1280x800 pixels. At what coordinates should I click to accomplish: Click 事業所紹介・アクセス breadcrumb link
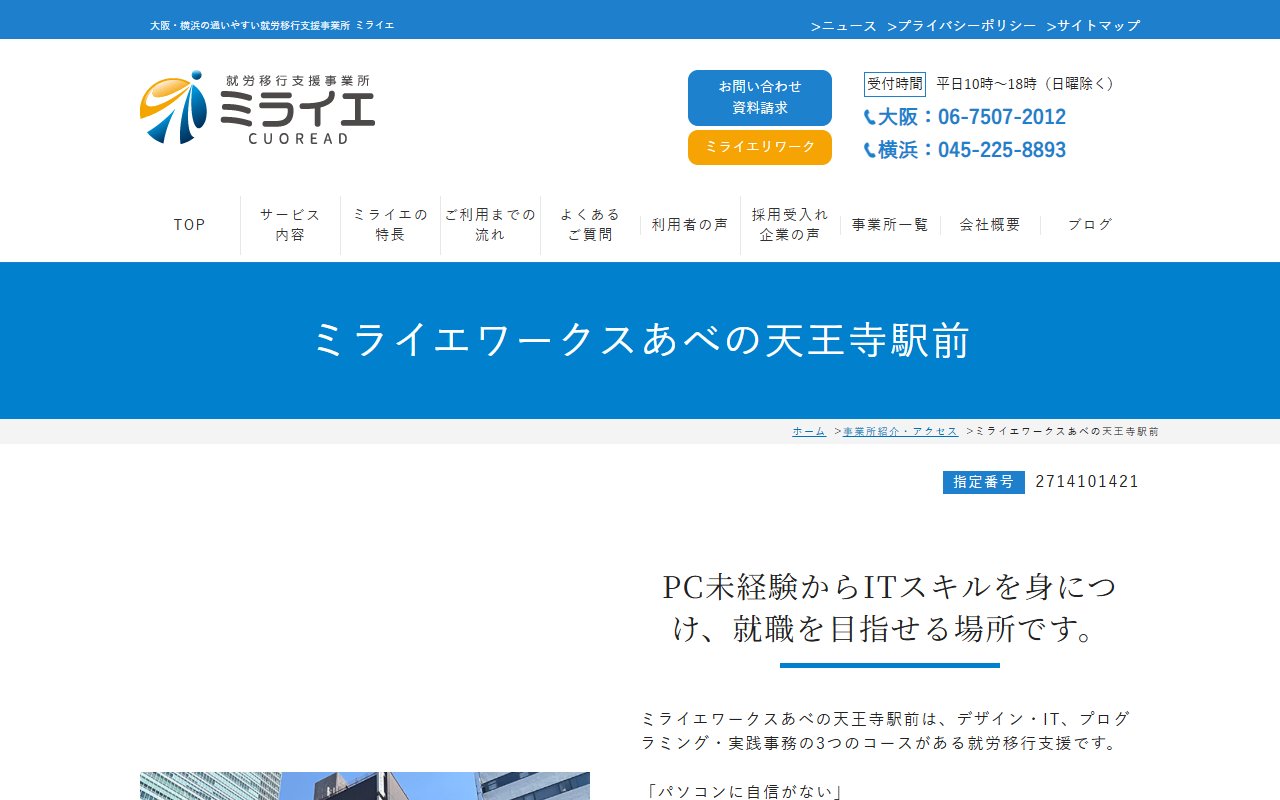click(900, 431)
